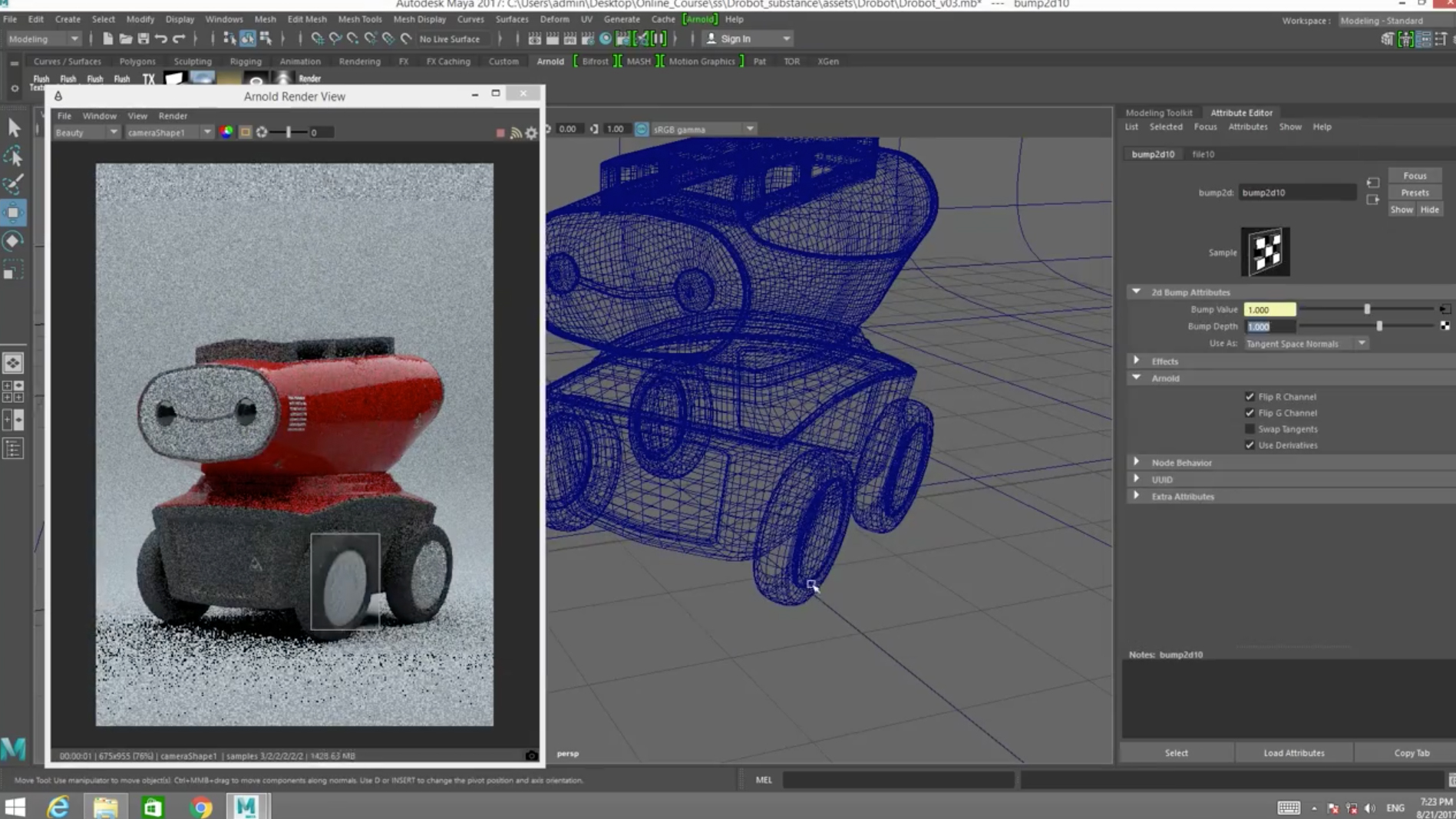Viewport: 1456px width, 819px height.
Task: Switch to the file10 tab
Action: pyautogui.click(x=1203, y=154)
